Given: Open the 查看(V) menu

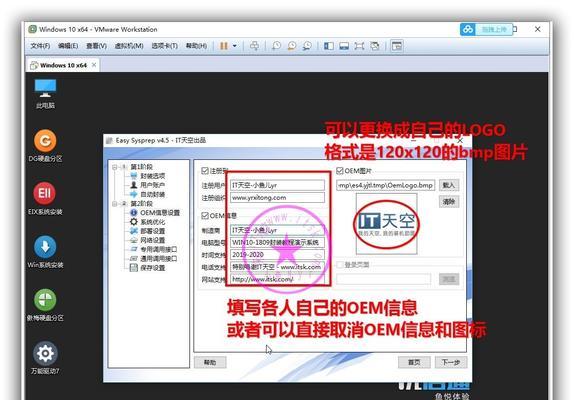Looking at the screenshot, I should tap(96, 46).
